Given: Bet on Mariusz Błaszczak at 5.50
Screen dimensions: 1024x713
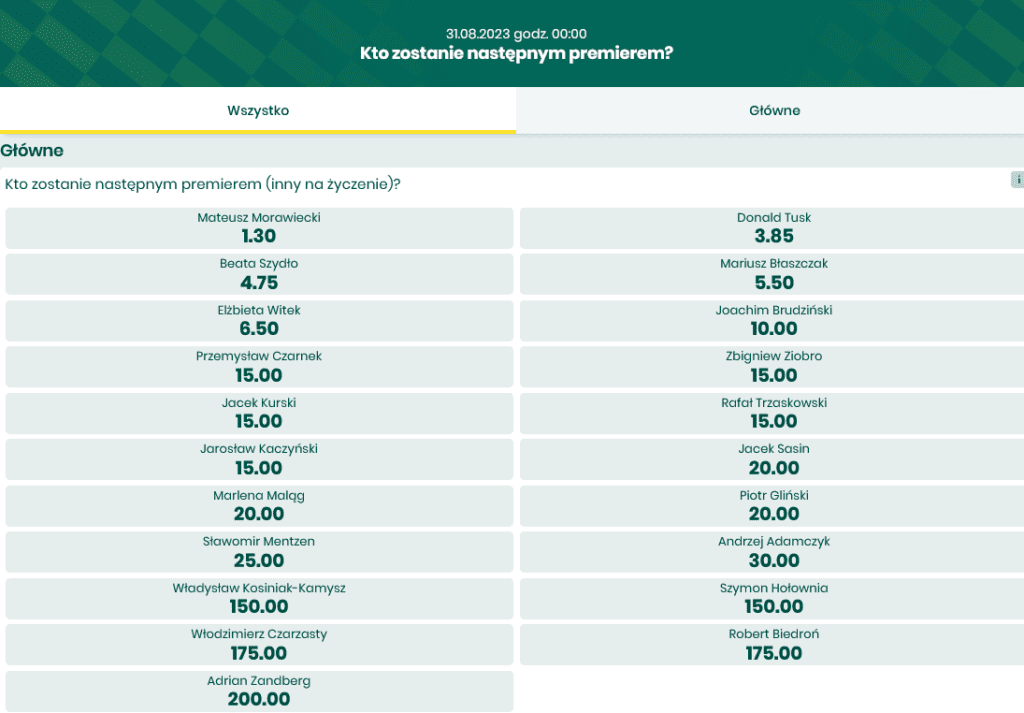Looking at the screenshot, I should coord(772,274).
